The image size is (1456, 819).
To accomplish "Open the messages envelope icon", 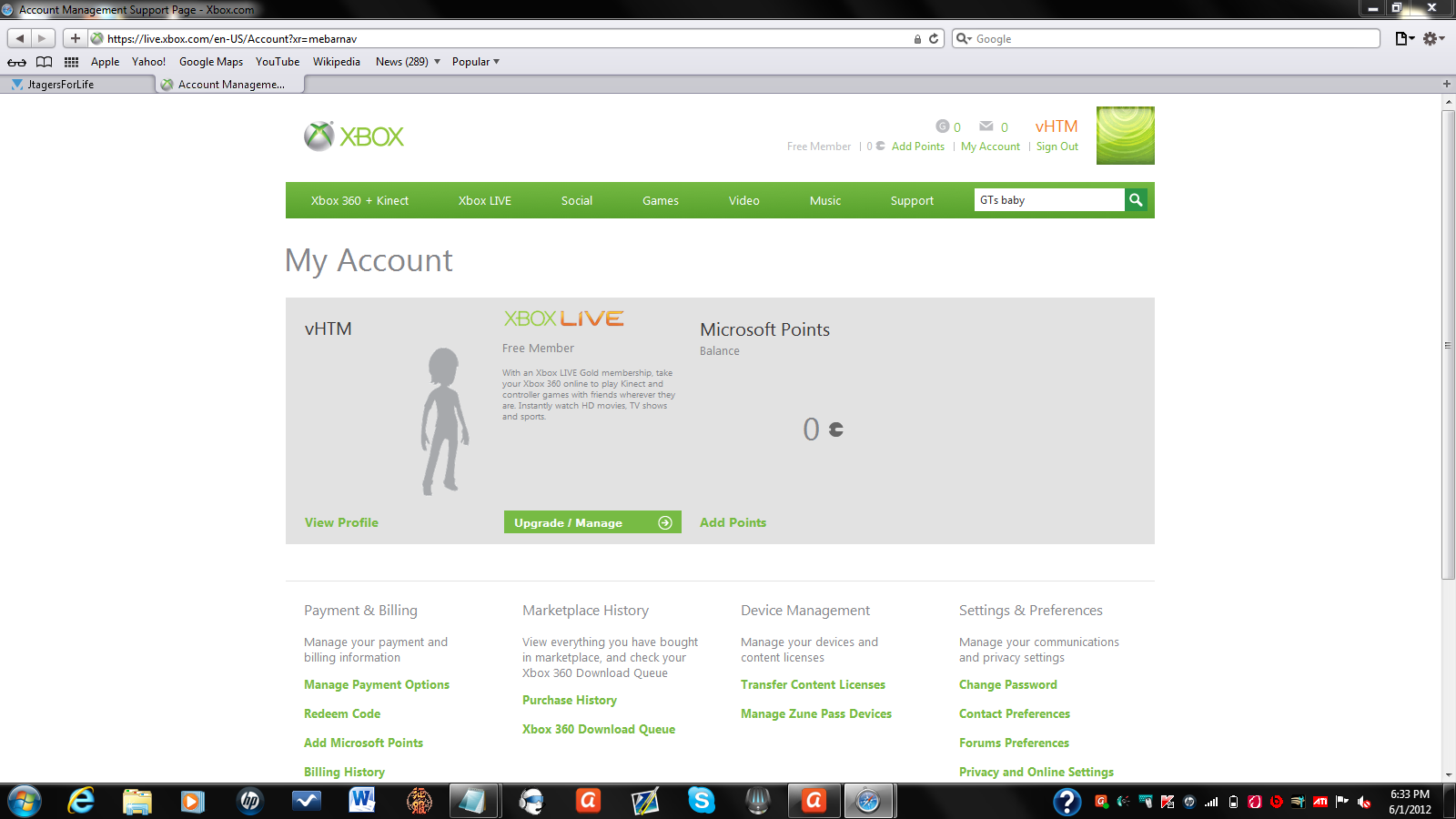I will (x=986, y=126).
